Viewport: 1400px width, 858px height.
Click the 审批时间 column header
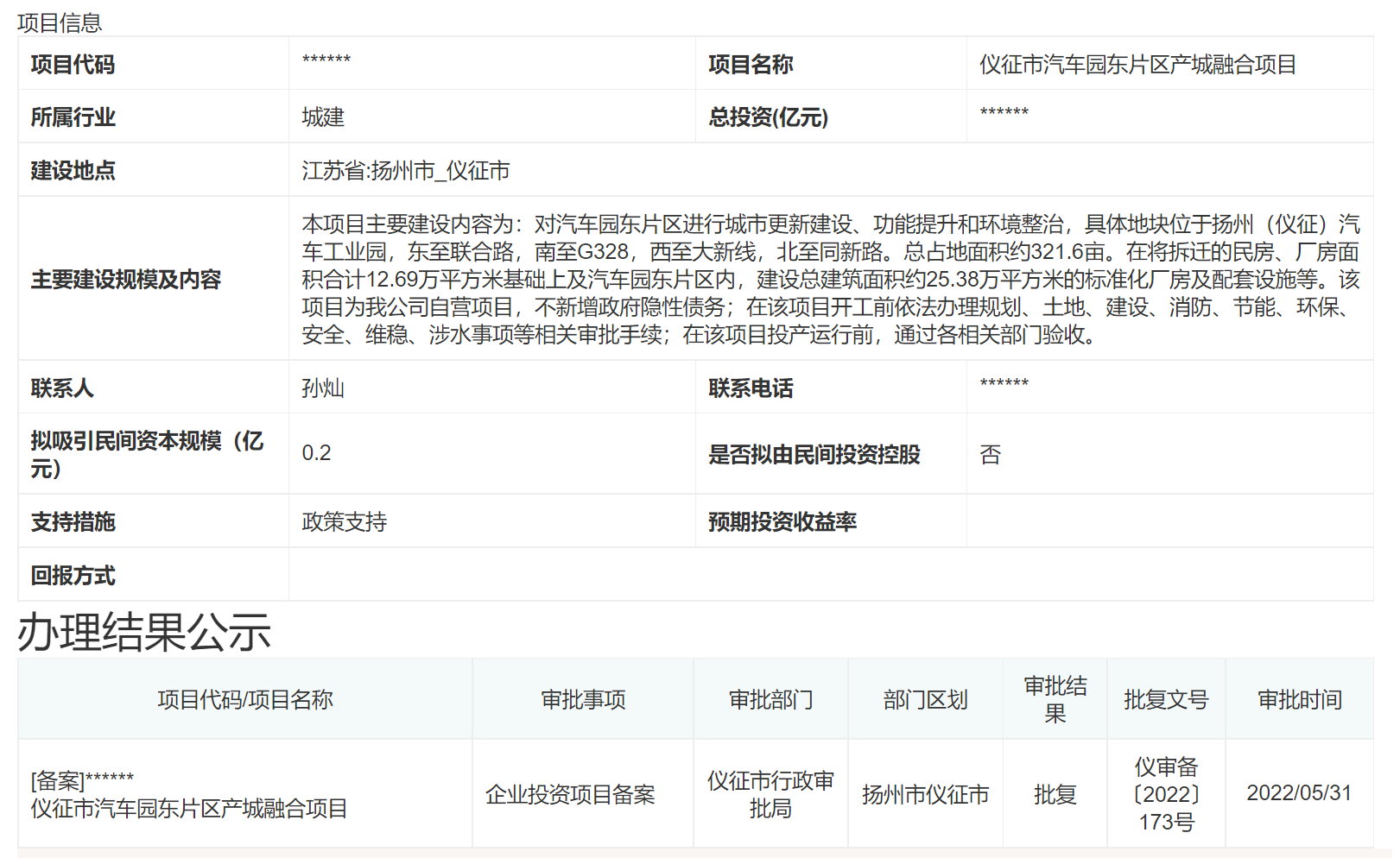pyautogui.click(x=1300, y=700)
